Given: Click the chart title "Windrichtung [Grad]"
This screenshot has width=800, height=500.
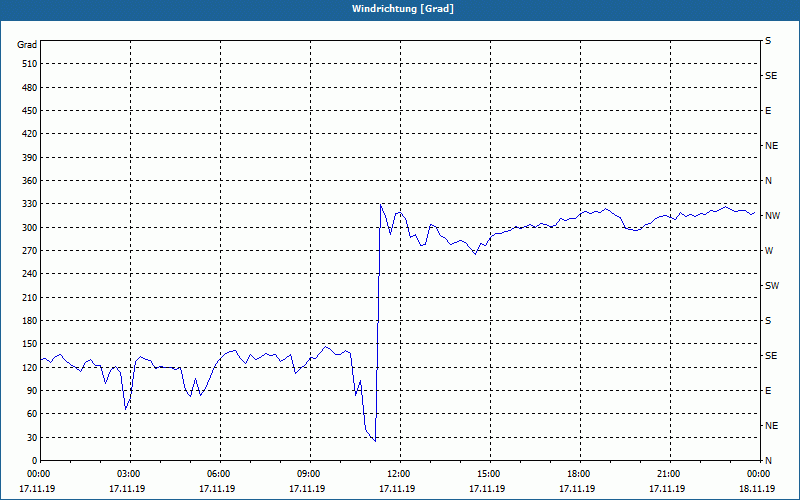Looking at the screenshot, I should (x=403, y=9).
